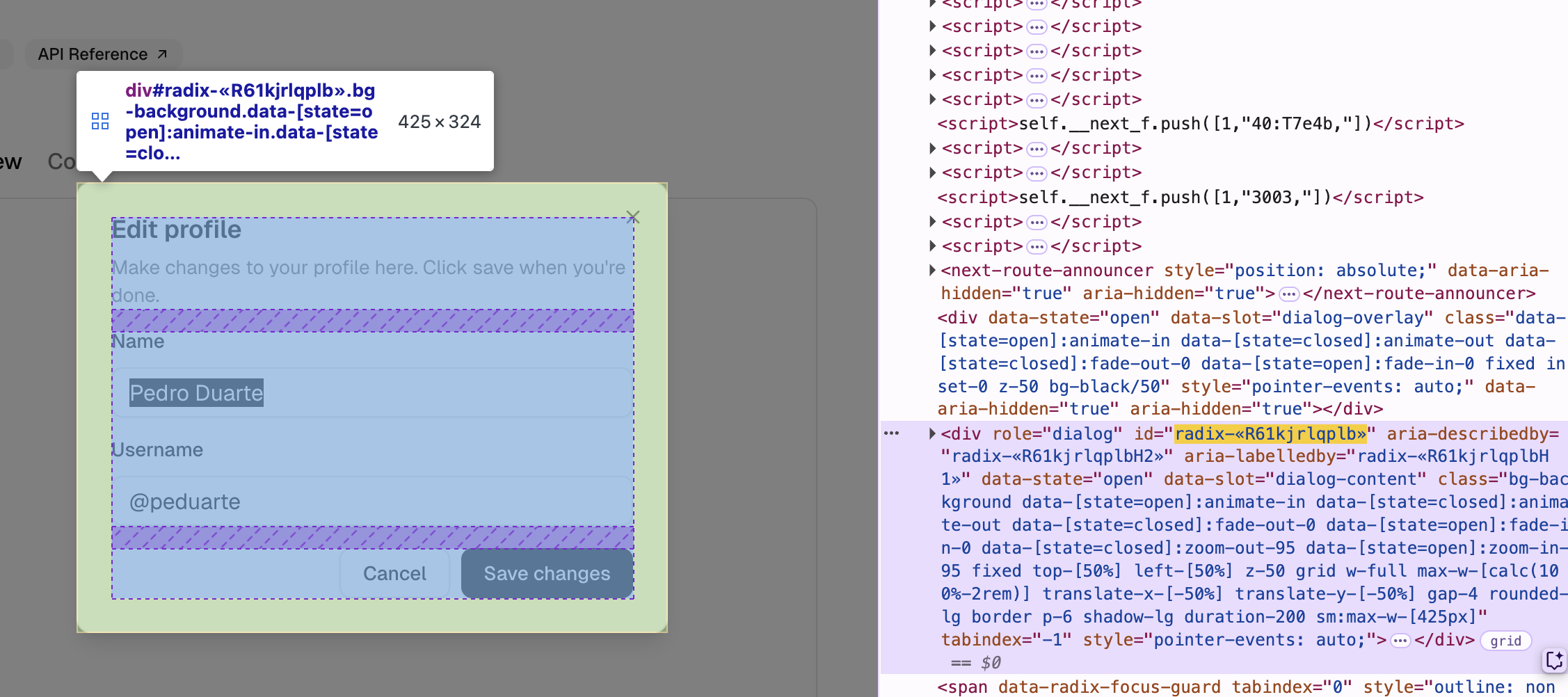Select the data-radix-focus-guard span node

click(x=1246, y=687)
